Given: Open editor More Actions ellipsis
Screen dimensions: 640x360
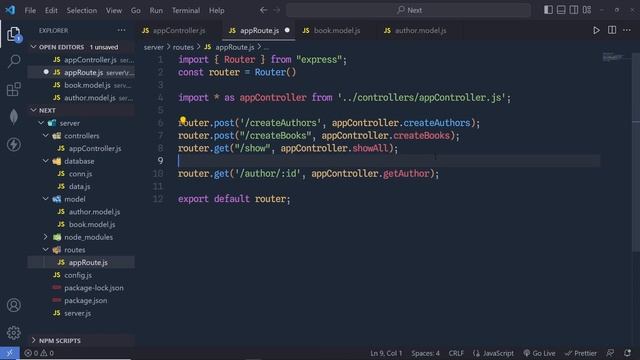Looking at the screenshot, I should point(627,30).
